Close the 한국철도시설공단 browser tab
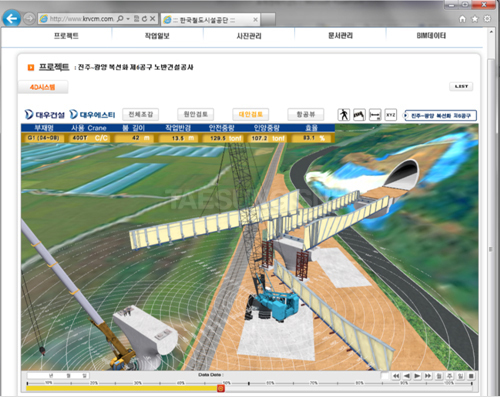 coord(255,20)
